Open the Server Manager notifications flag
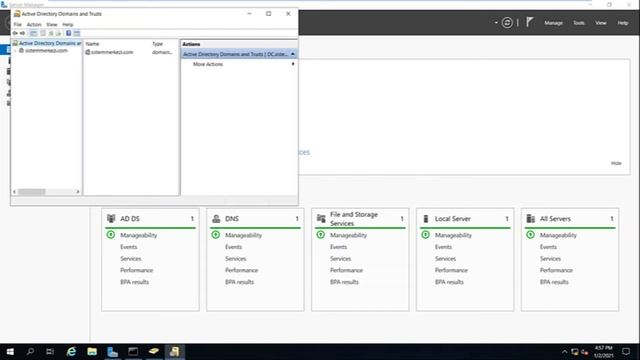 pos(529,22)
